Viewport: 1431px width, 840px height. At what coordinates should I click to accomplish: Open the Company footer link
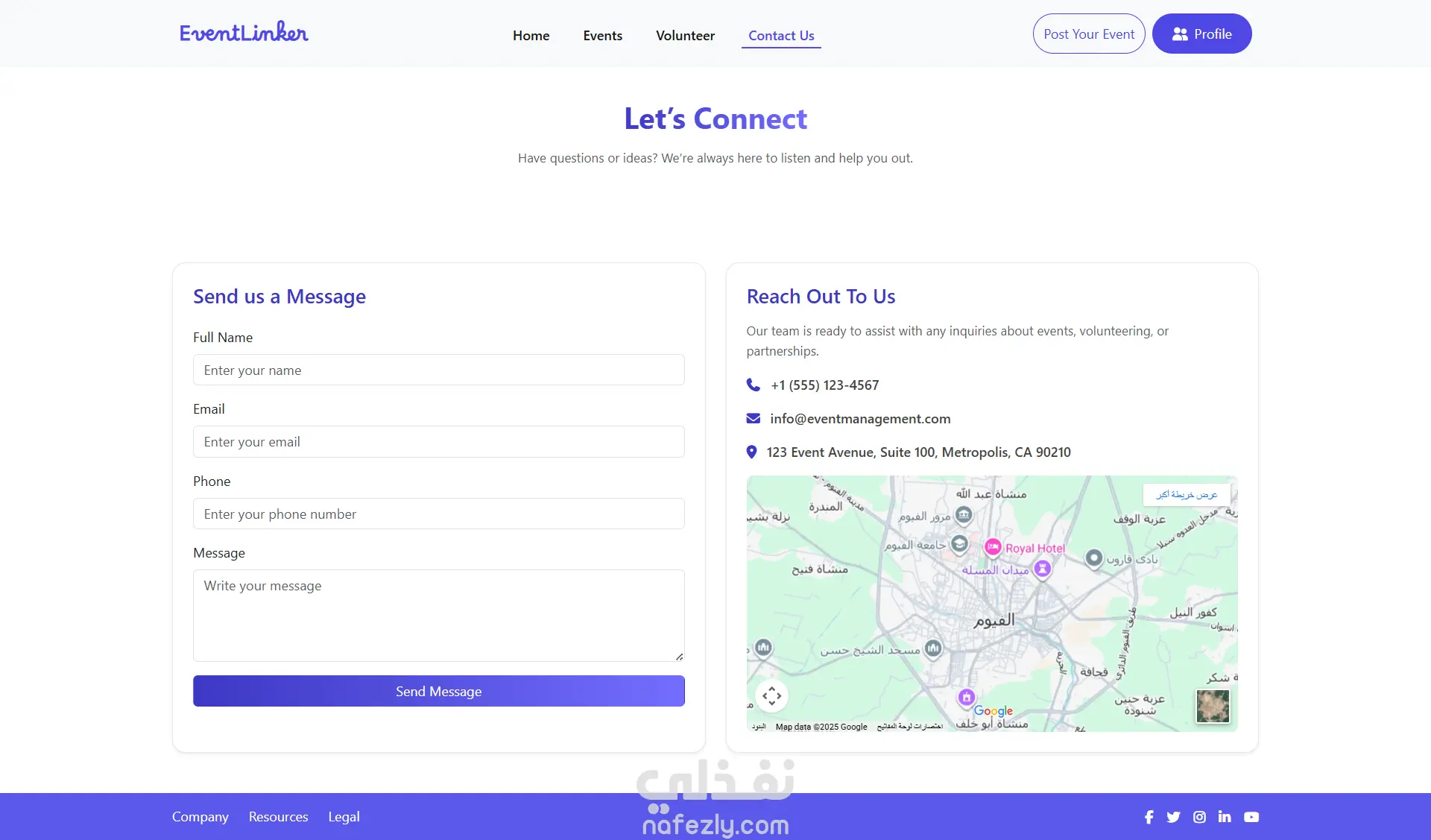tap(200, 816)
